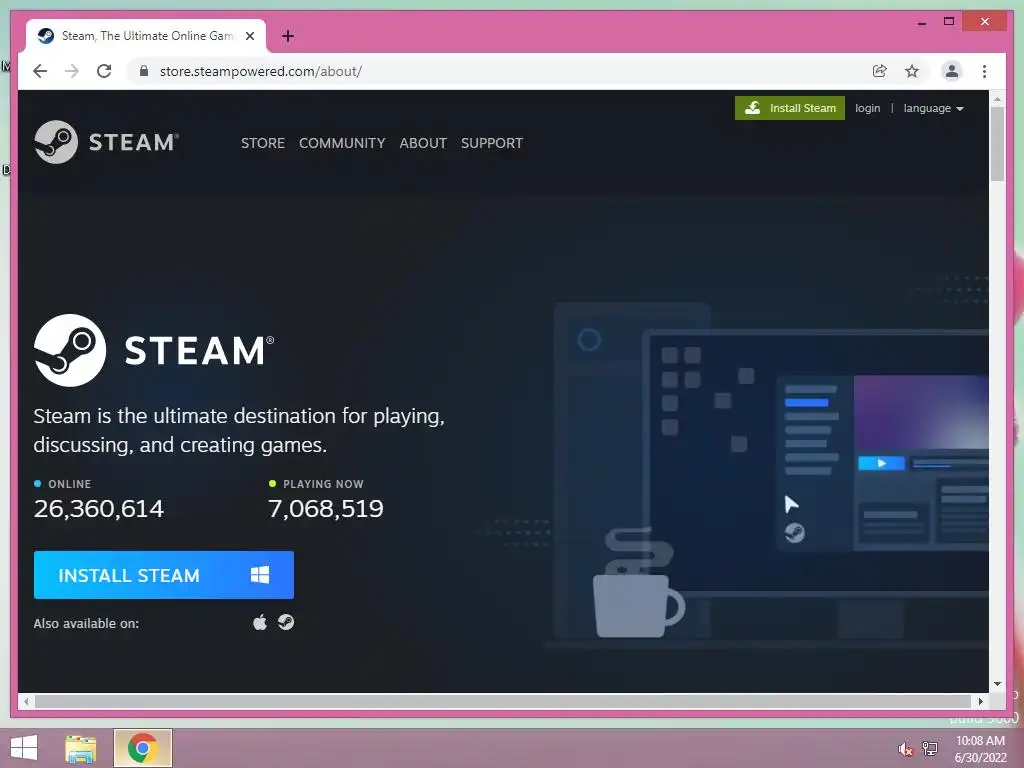Screen dimensions: 1024x768
Task: Open Chrome profile avatar
Action: click(952, 71)
